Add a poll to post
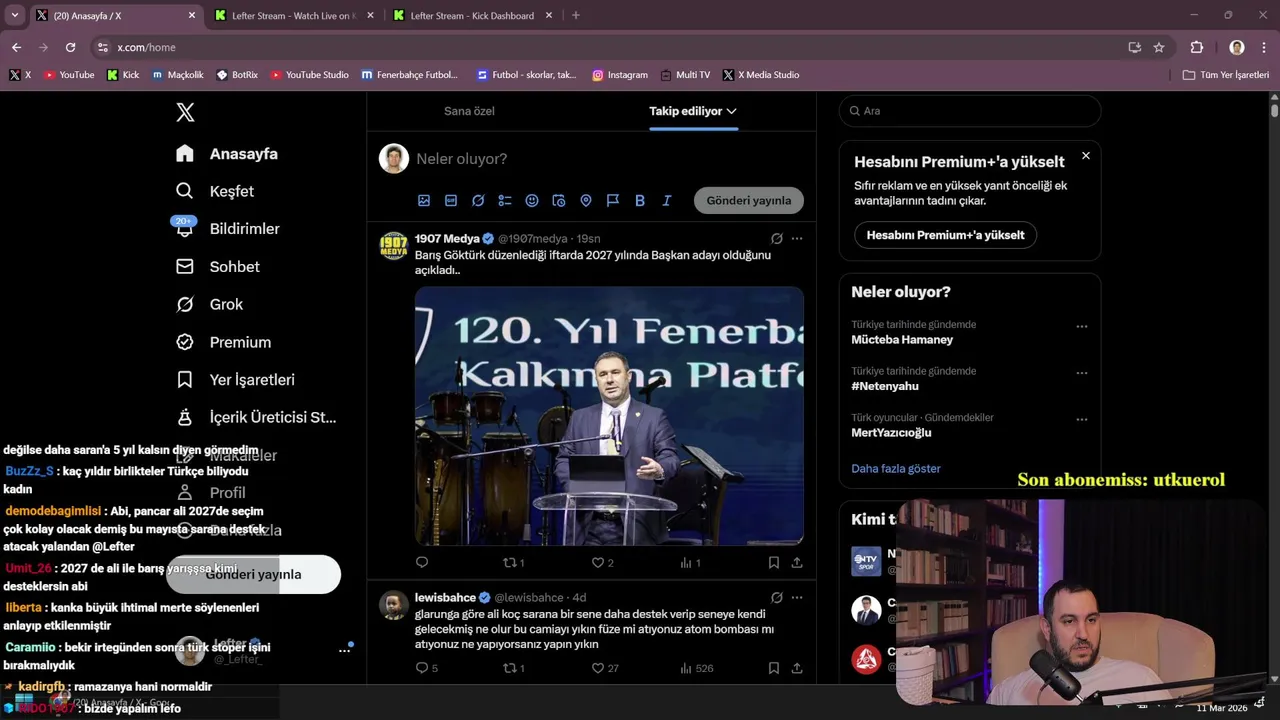The height and width of the screenshot is (720, 1280). [505, 201]
